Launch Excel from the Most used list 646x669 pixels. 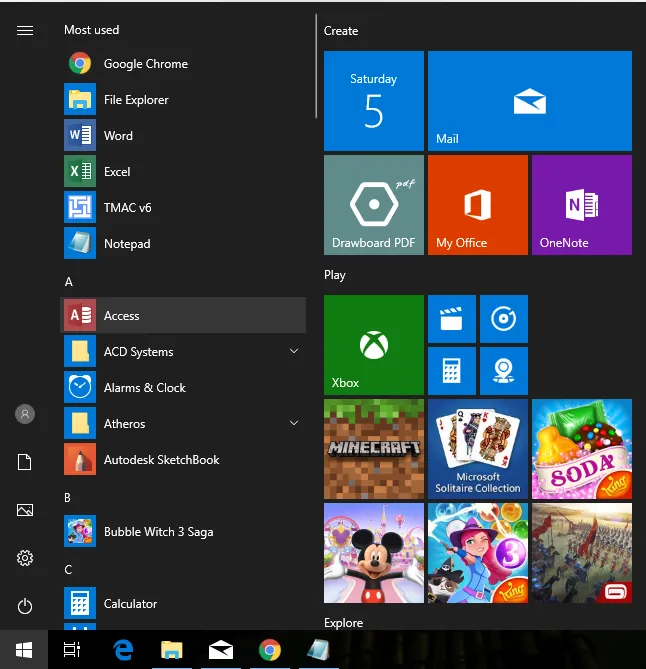tap(183, 172)
